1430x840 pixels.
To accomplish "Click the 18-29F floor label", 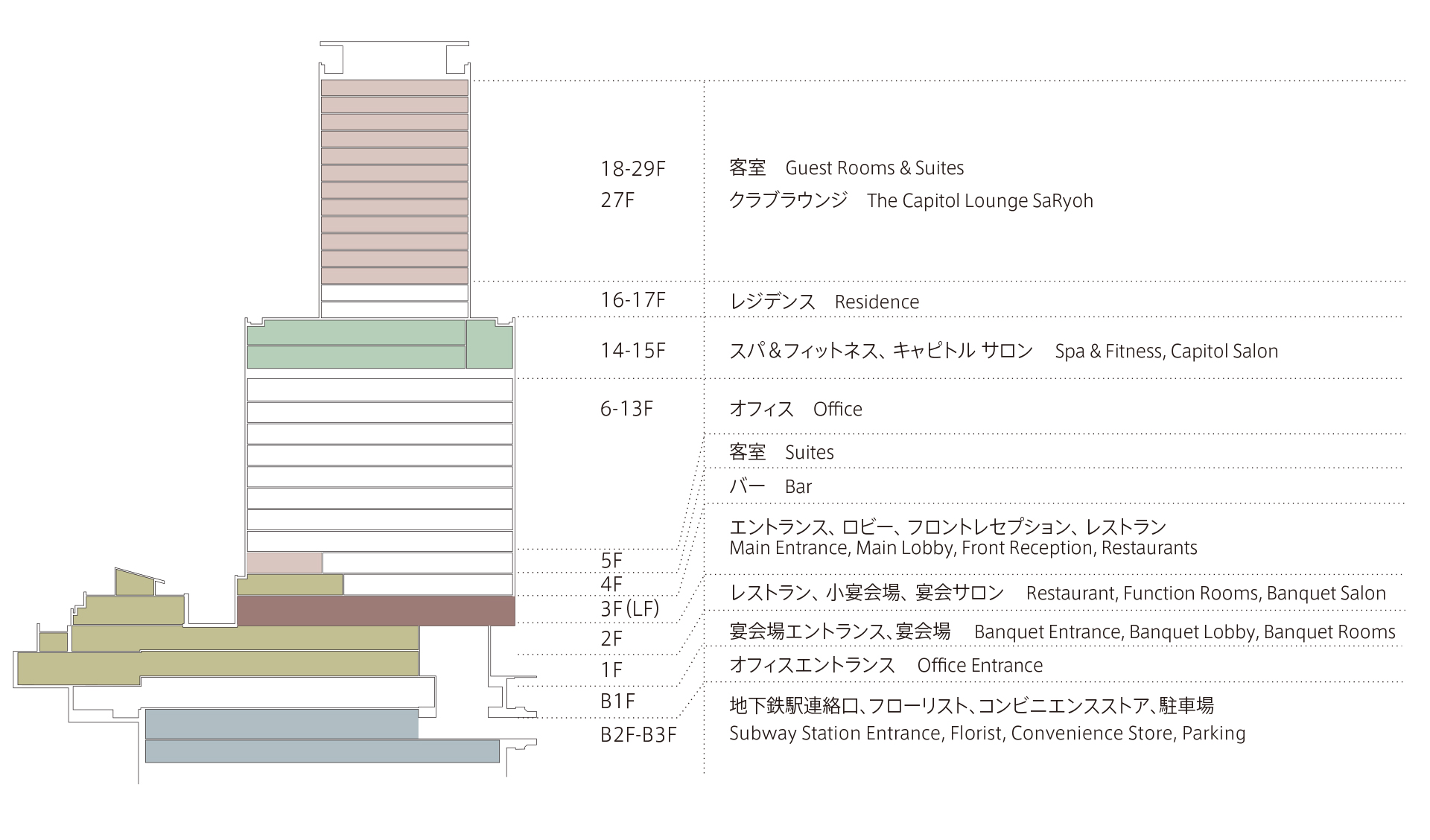I will (x=633, y=169).
